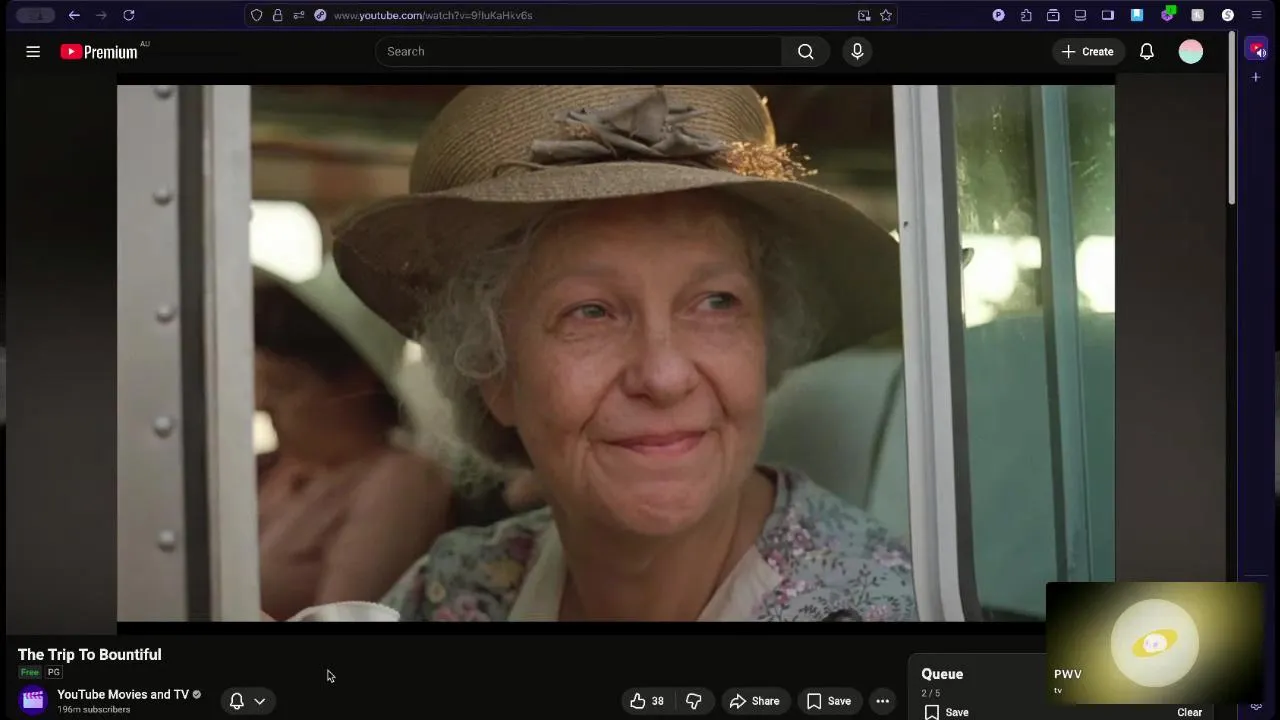
Task: Open the white S profile icon in toolbar
Action: [1228, 15]
